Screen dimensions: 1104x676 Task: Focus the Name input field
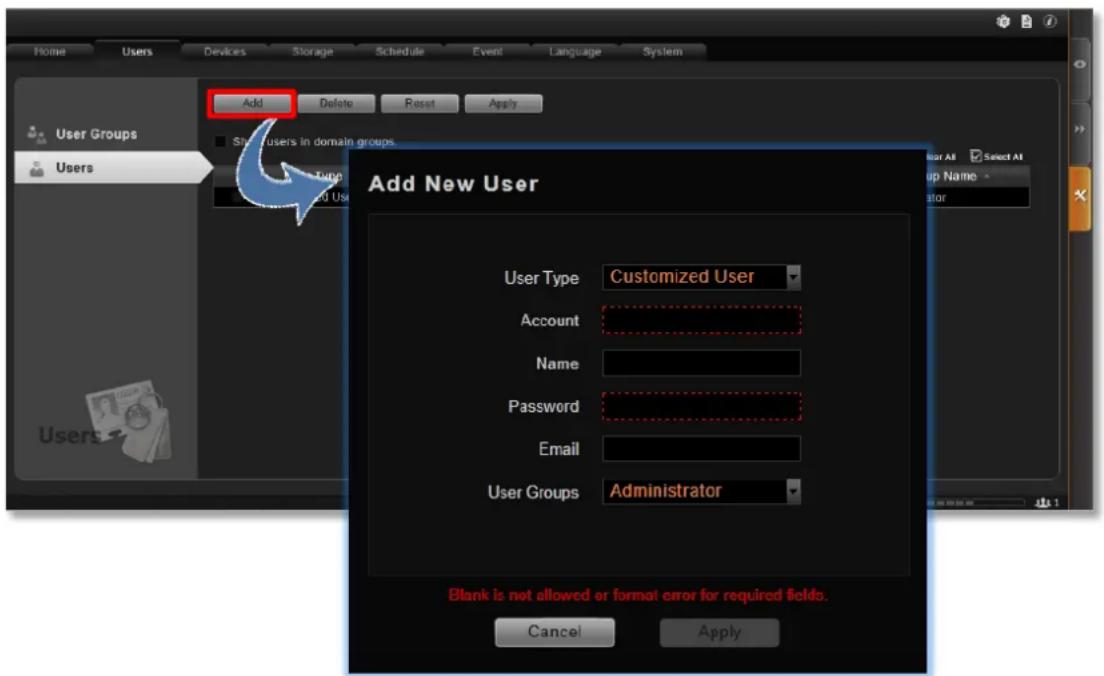701,363
